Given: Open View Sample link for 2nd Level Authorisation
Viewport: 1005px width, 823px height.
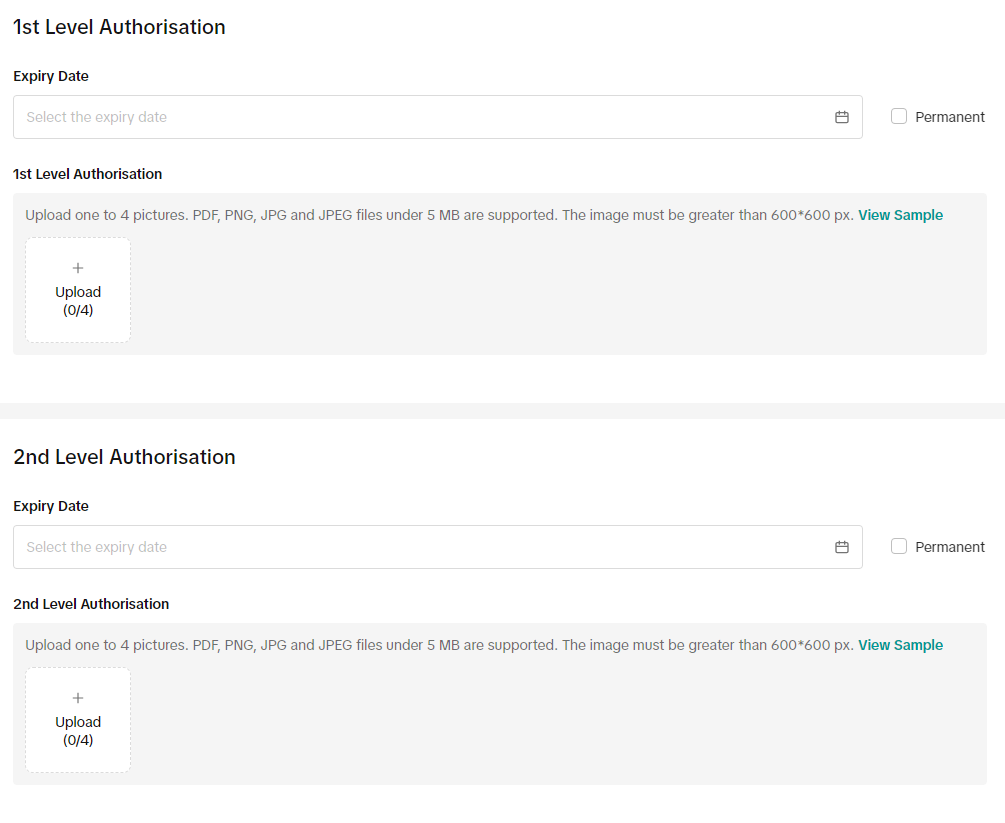Looking at the screenshot, I should click(x=900, y=645).
